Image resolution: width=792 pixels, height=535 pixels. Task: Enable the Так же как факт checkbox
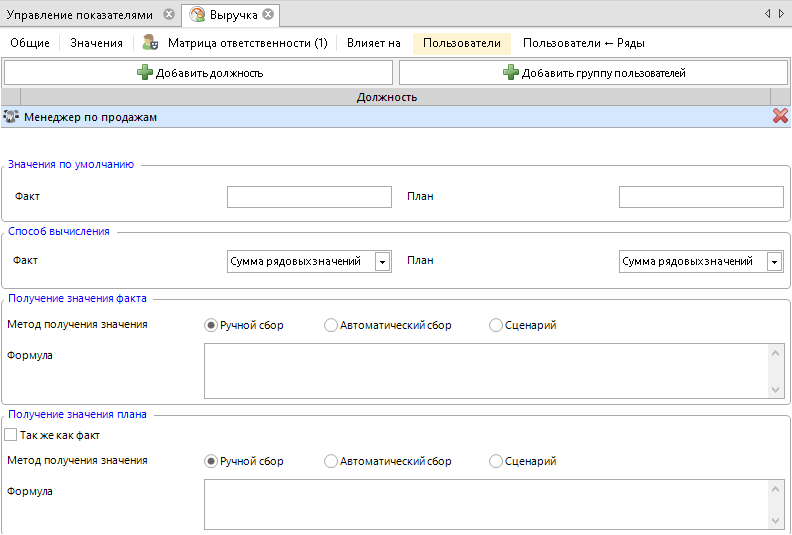point(11,435)
